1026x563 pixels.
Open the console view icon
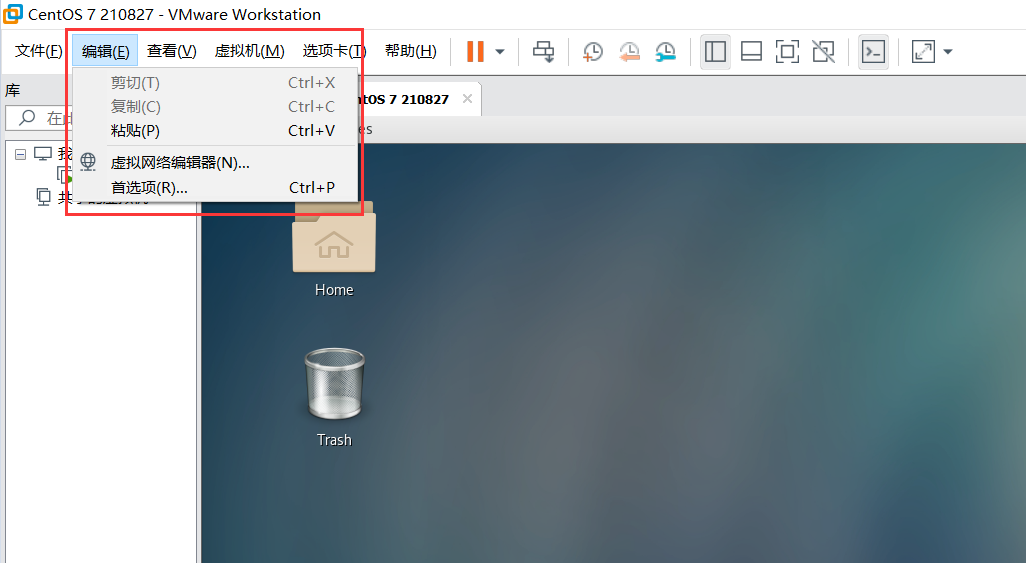click(873, 52)
